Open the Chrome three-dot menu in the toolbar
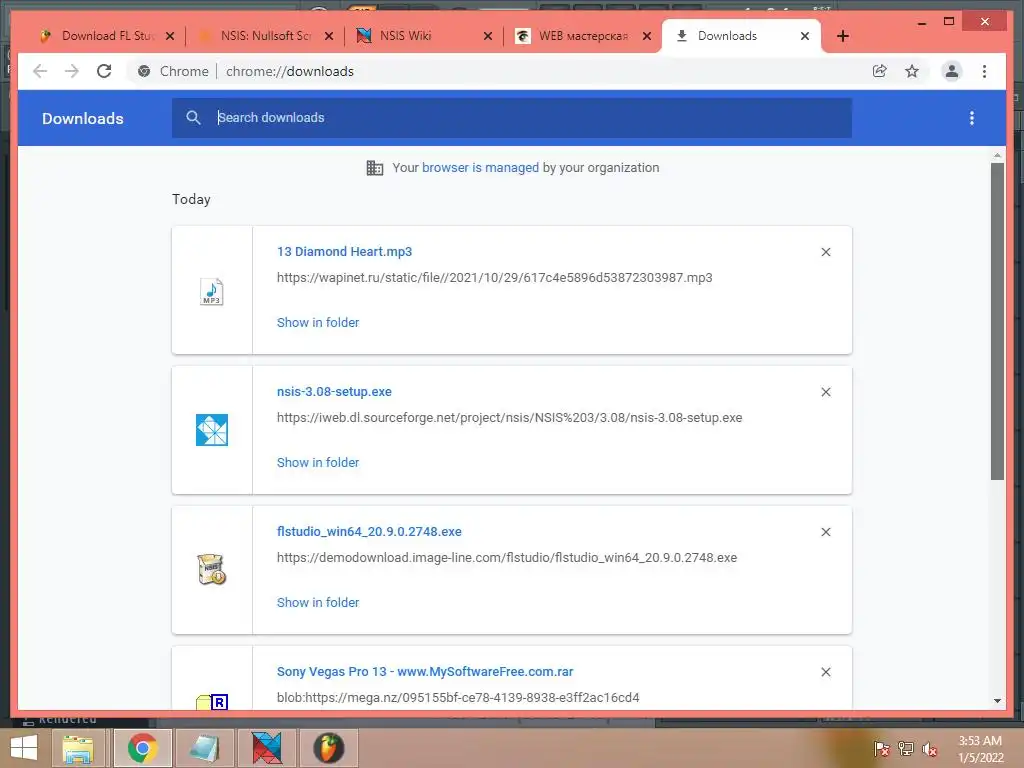The height and width of the screenshot is (768, 1024). (984, 71)
